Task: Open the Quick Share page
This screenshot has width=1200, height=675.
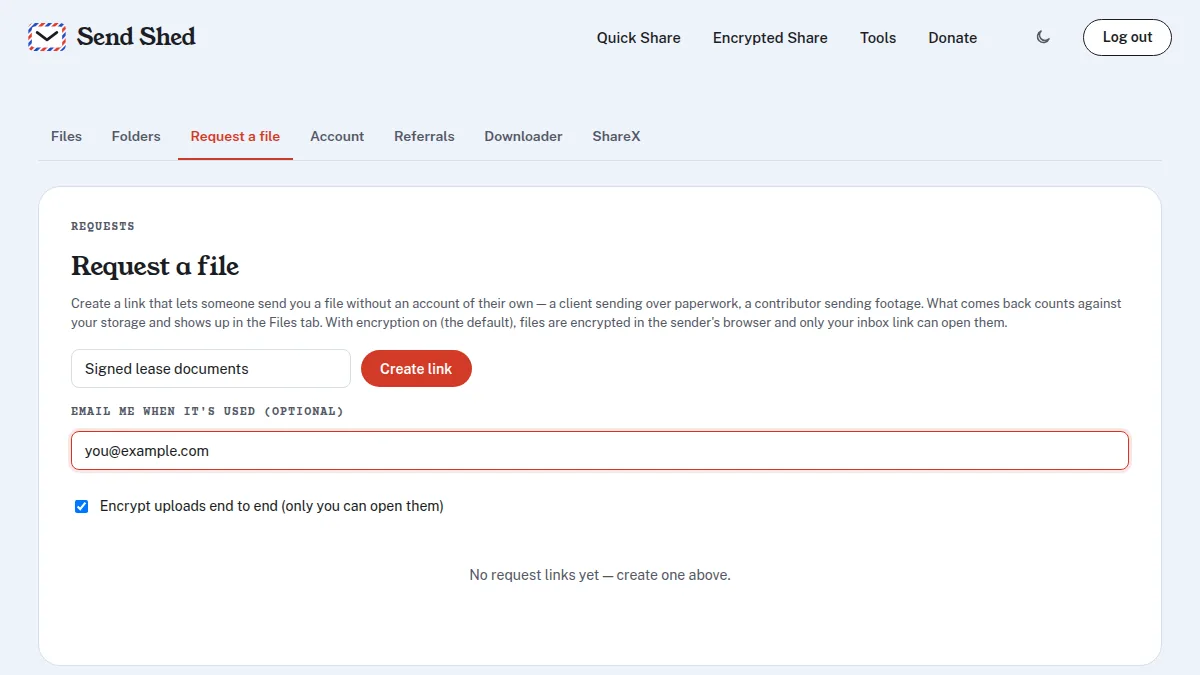Action: point(639,38)
